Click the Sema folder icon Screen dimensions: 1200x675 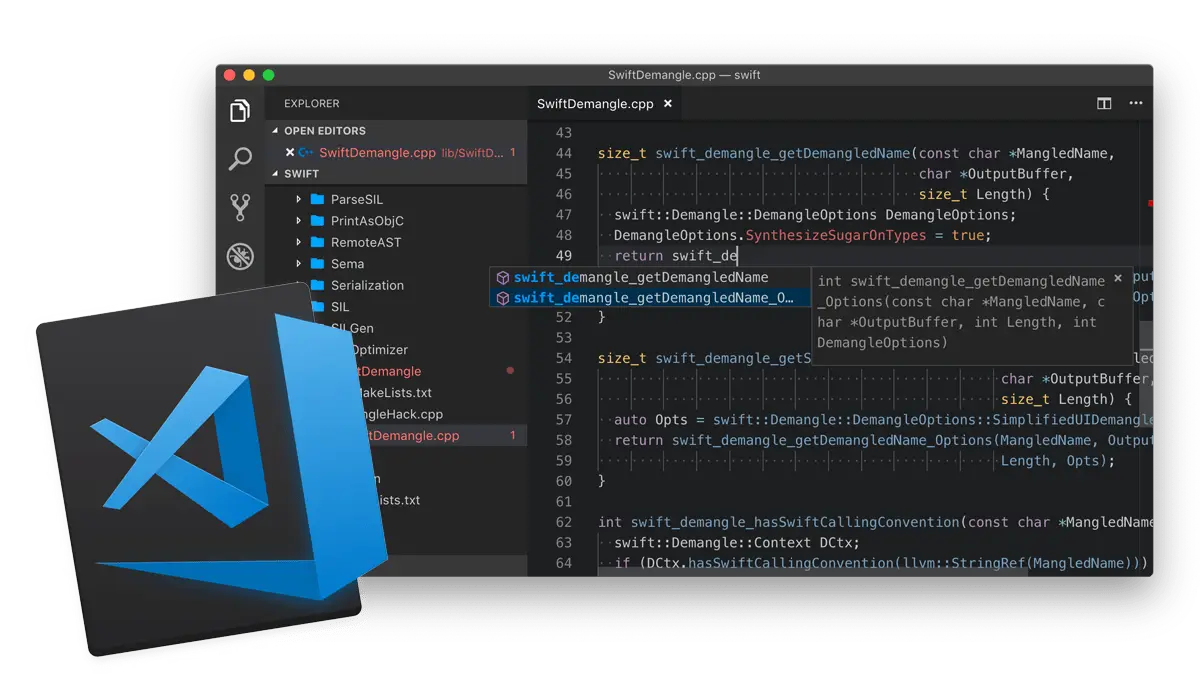pos(317,264)
